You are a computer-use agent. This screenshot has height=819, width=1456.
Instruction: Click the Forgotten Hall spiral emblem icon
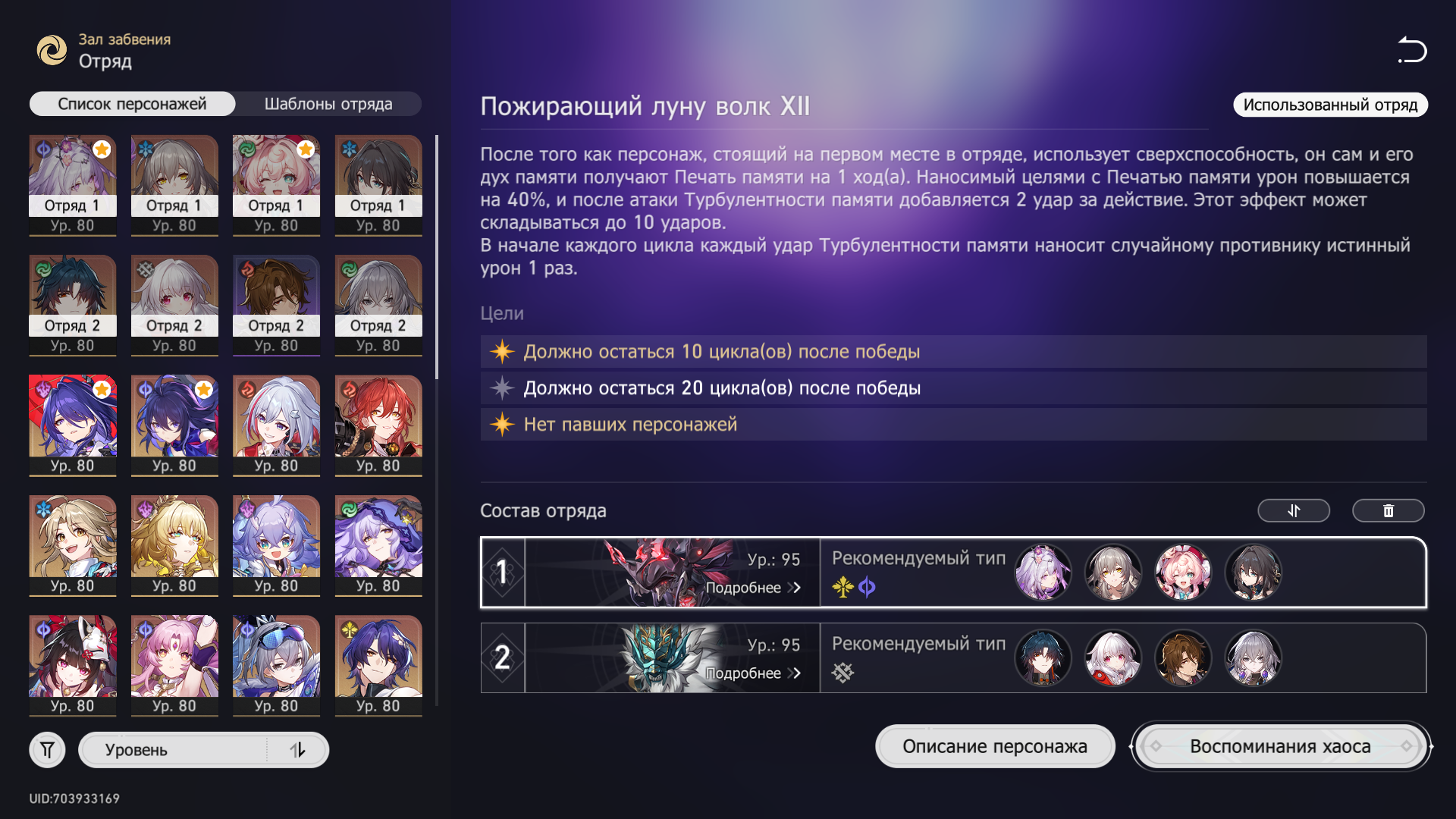point(52,50)
